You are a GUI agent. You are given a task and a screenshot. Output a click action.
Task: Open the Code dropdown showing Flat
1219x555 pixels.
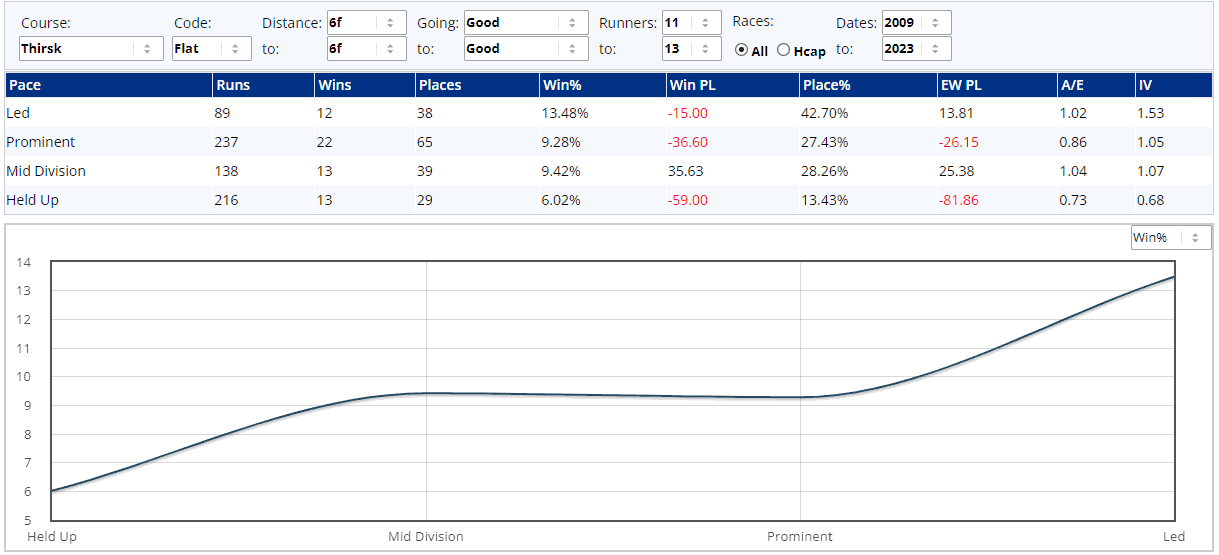(211, 48)
